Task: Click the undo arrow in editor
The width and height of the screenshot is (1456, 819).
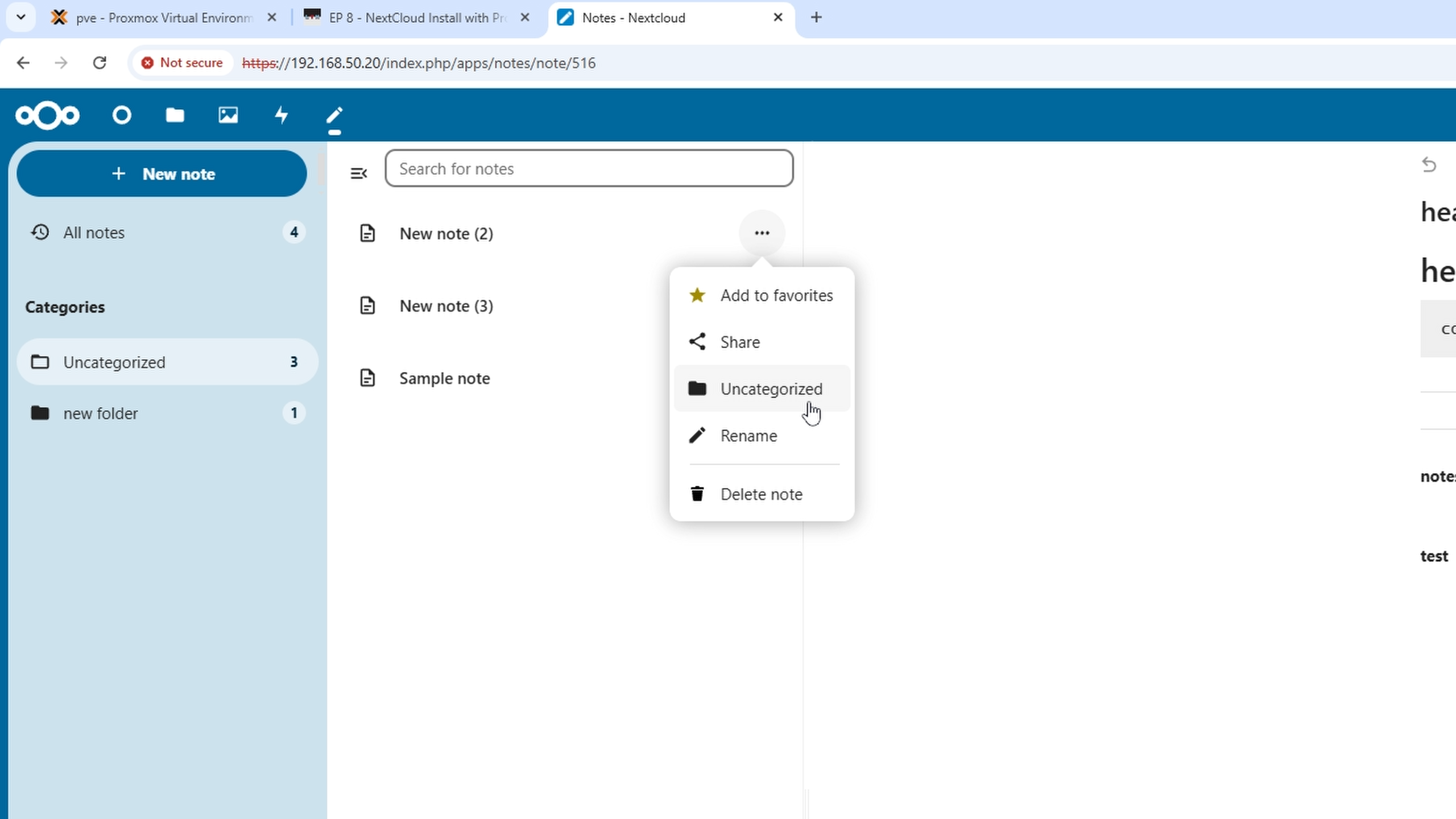Action: point(1429,165)
